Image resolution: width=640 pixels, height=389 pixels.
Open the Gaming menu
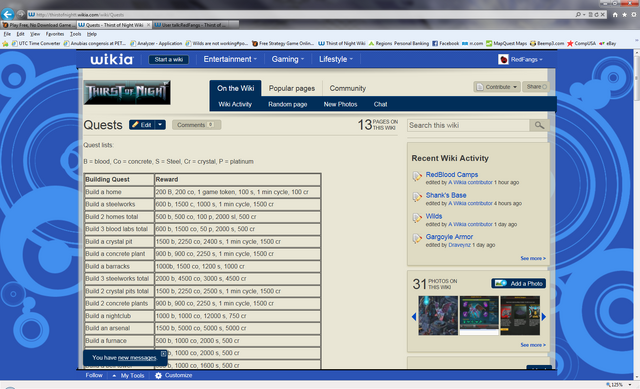coord(288,59)
